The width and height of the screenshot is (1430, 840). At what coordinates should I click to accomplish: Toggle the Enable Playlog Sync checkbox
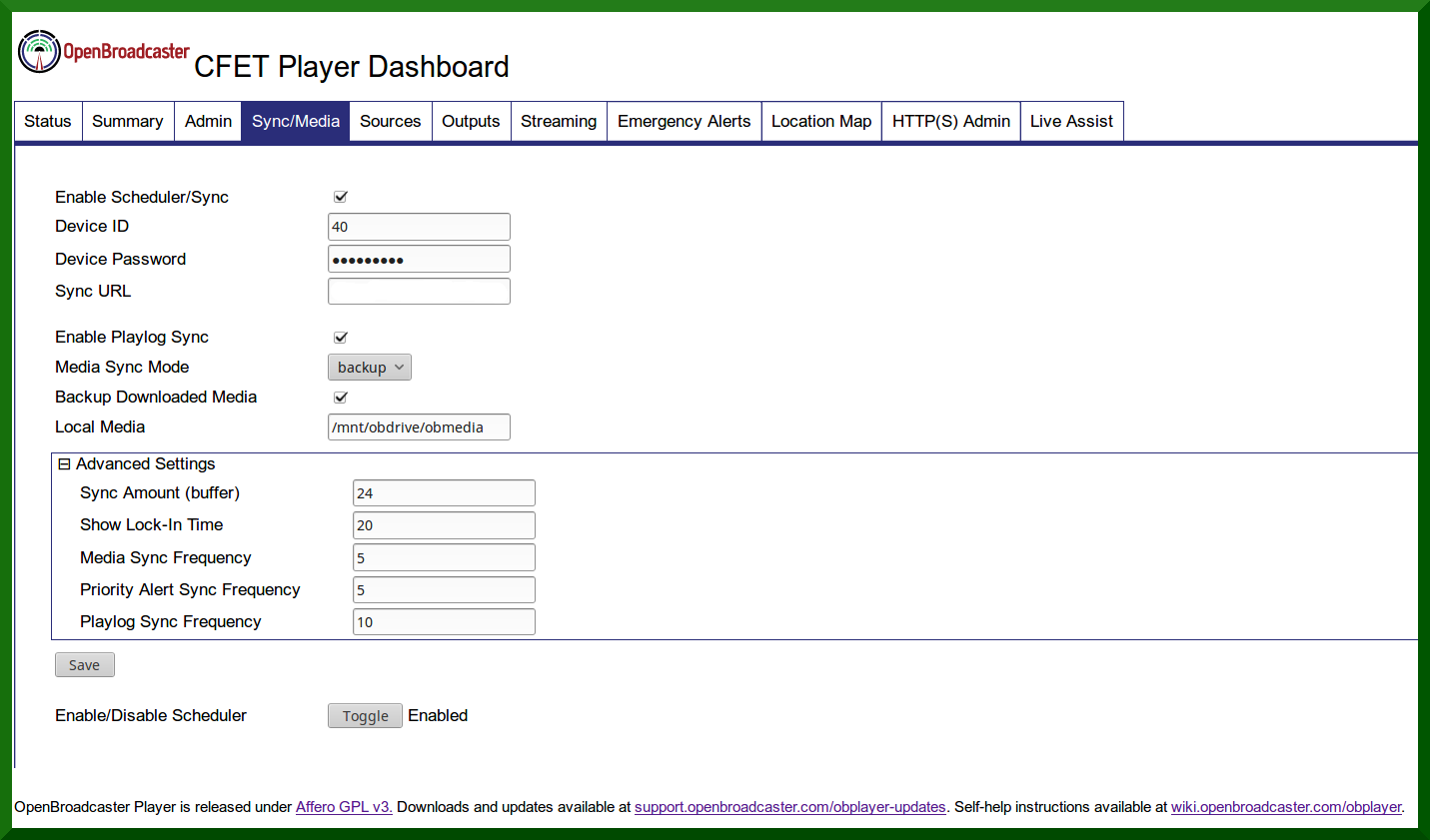[341, 338]
